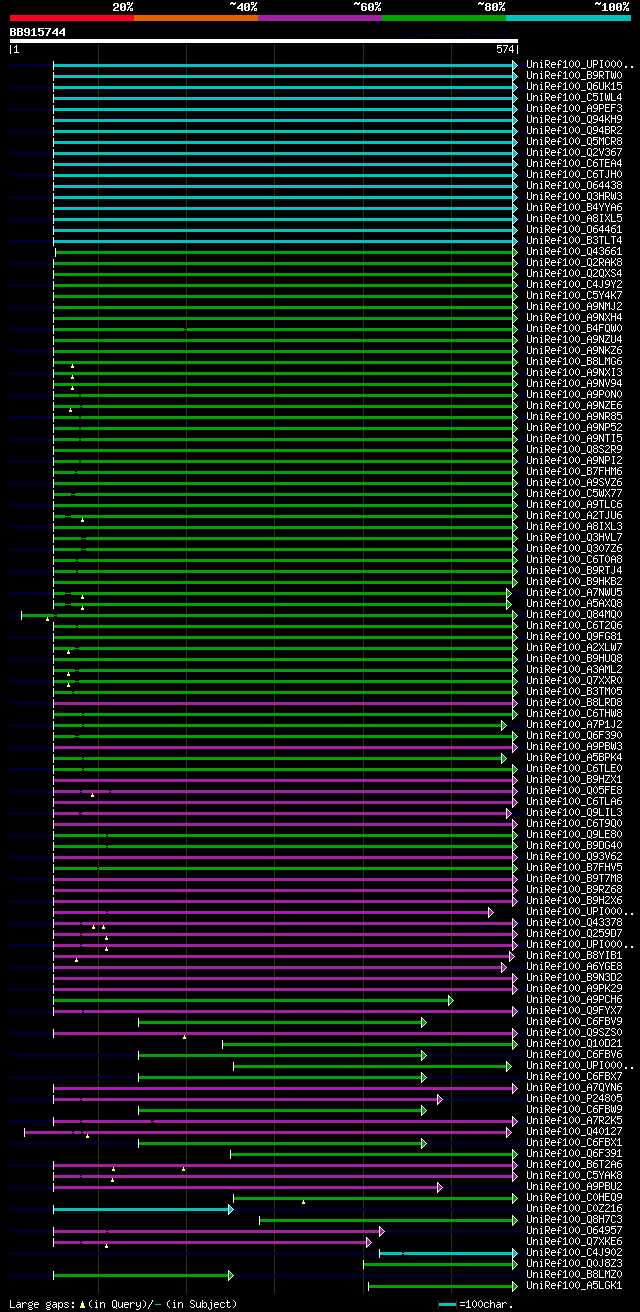Click the orange ~40% identity legend segment
Viewport: 640px width, 1312px height.
[196, 18]
